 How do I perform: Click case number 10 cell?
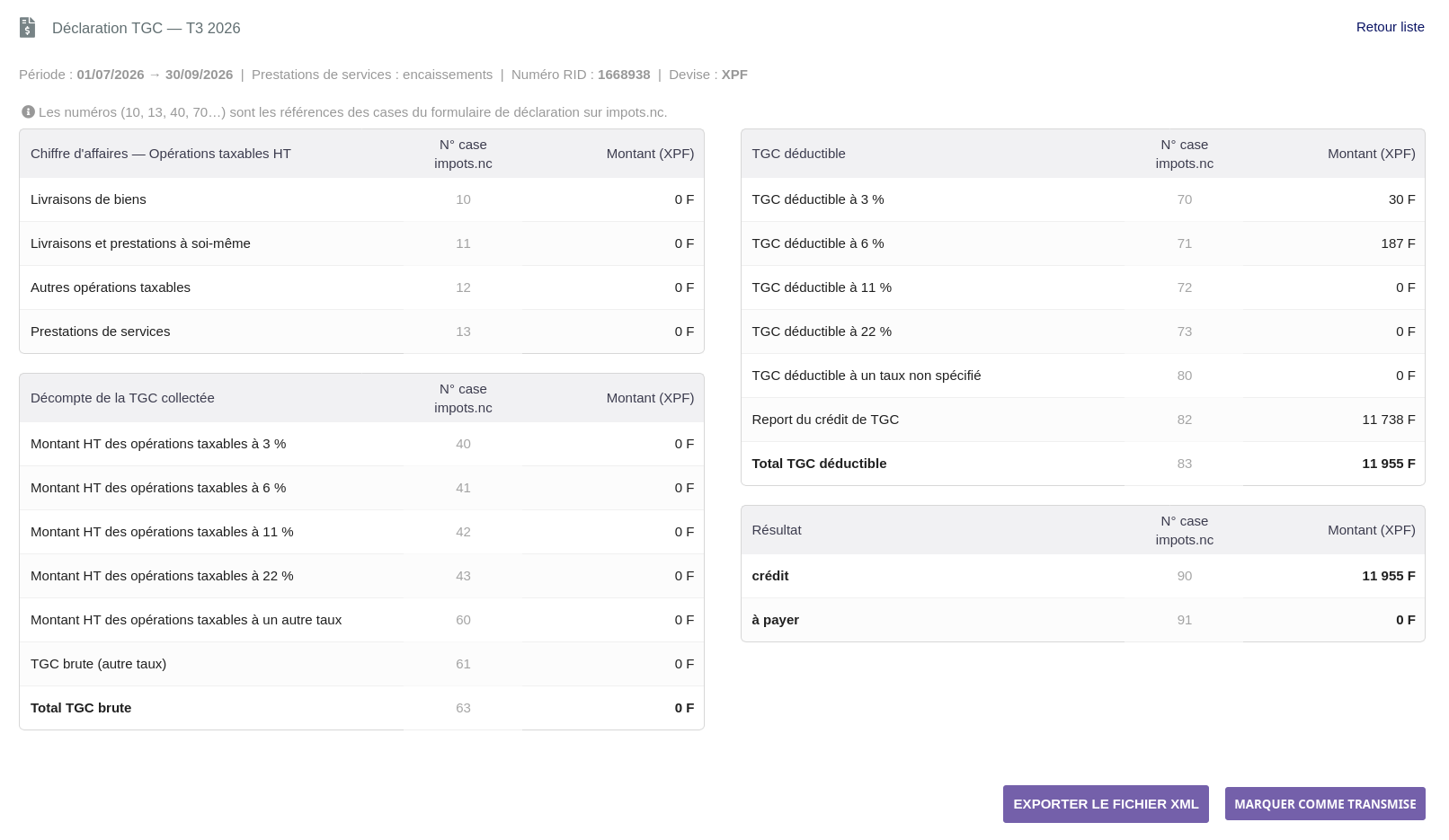coord(463,199)
